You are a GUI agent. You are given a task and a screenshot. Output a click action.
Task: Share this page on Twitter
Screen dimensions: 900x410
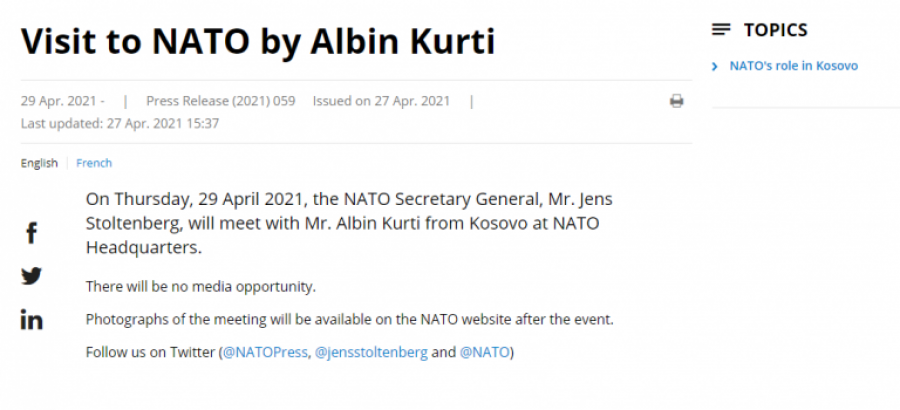[32, 276]
